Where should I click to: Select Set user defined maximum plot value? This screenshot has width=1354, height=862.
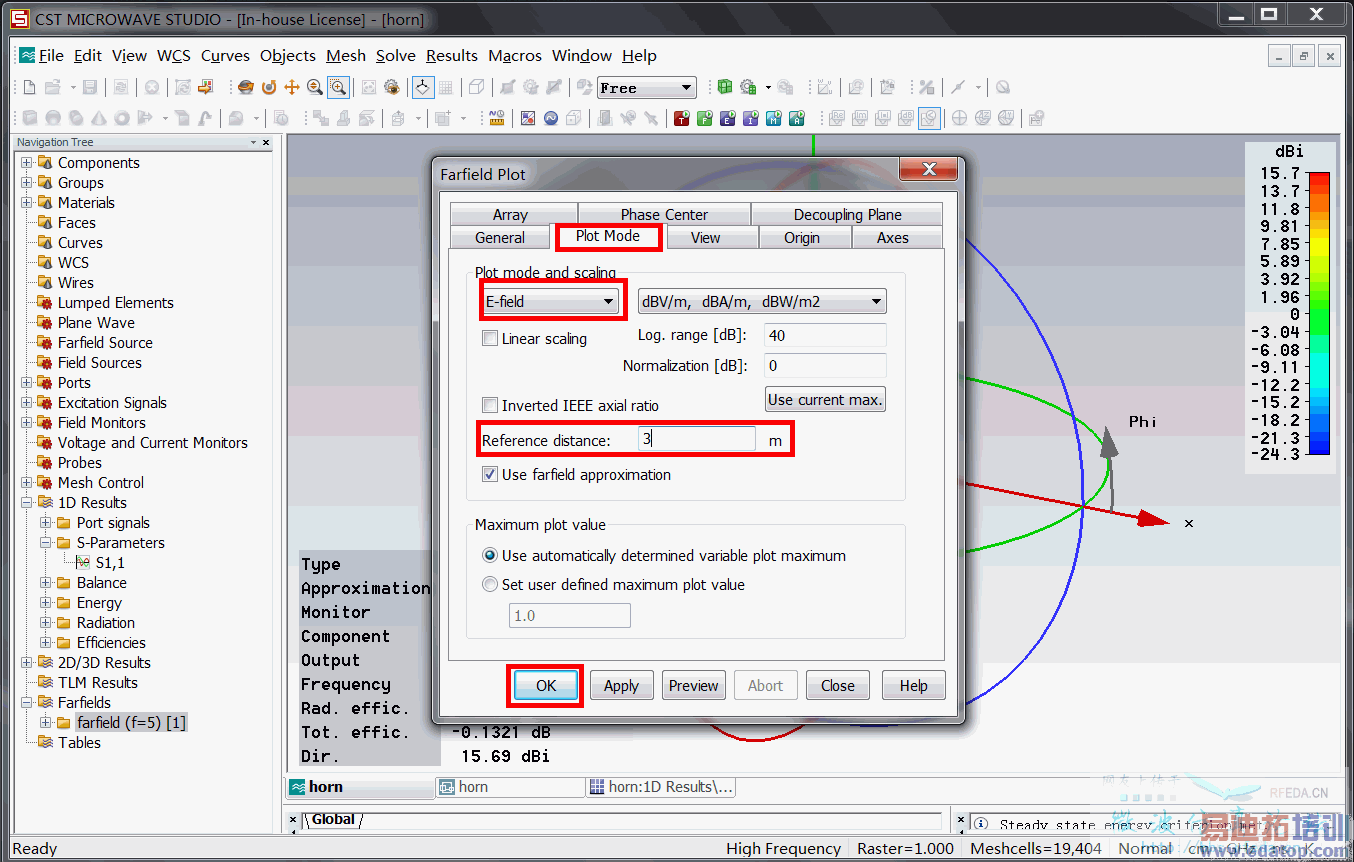pos(490,584)
